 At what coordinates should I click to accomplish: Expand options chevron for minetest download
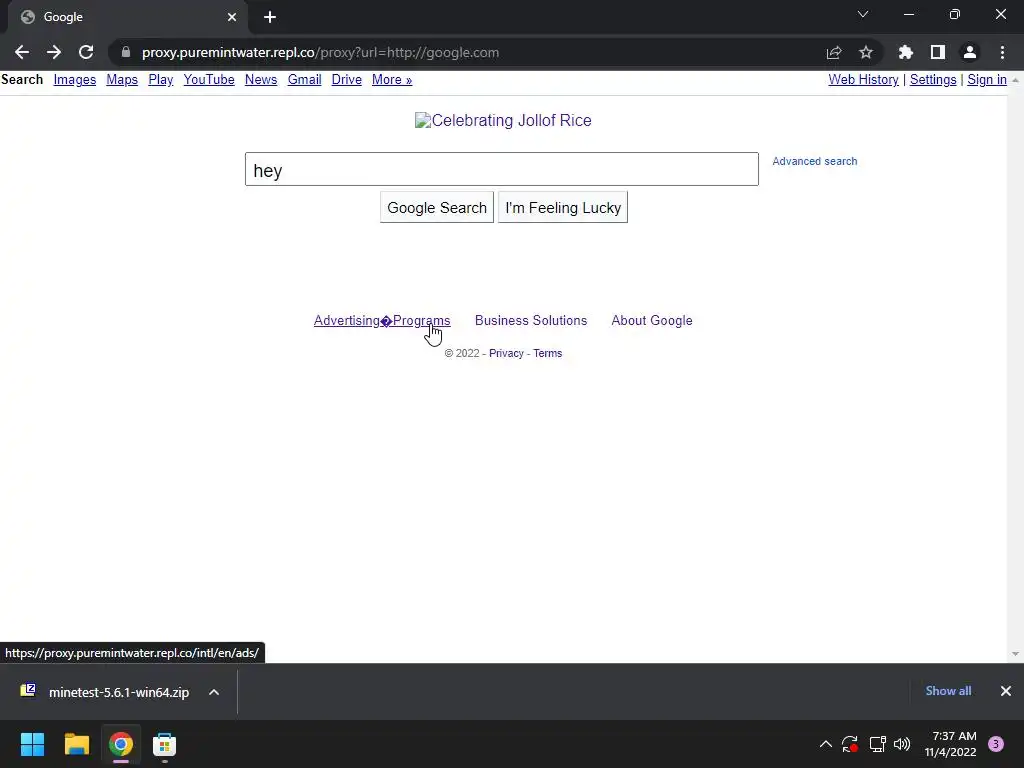click(214, 692)
